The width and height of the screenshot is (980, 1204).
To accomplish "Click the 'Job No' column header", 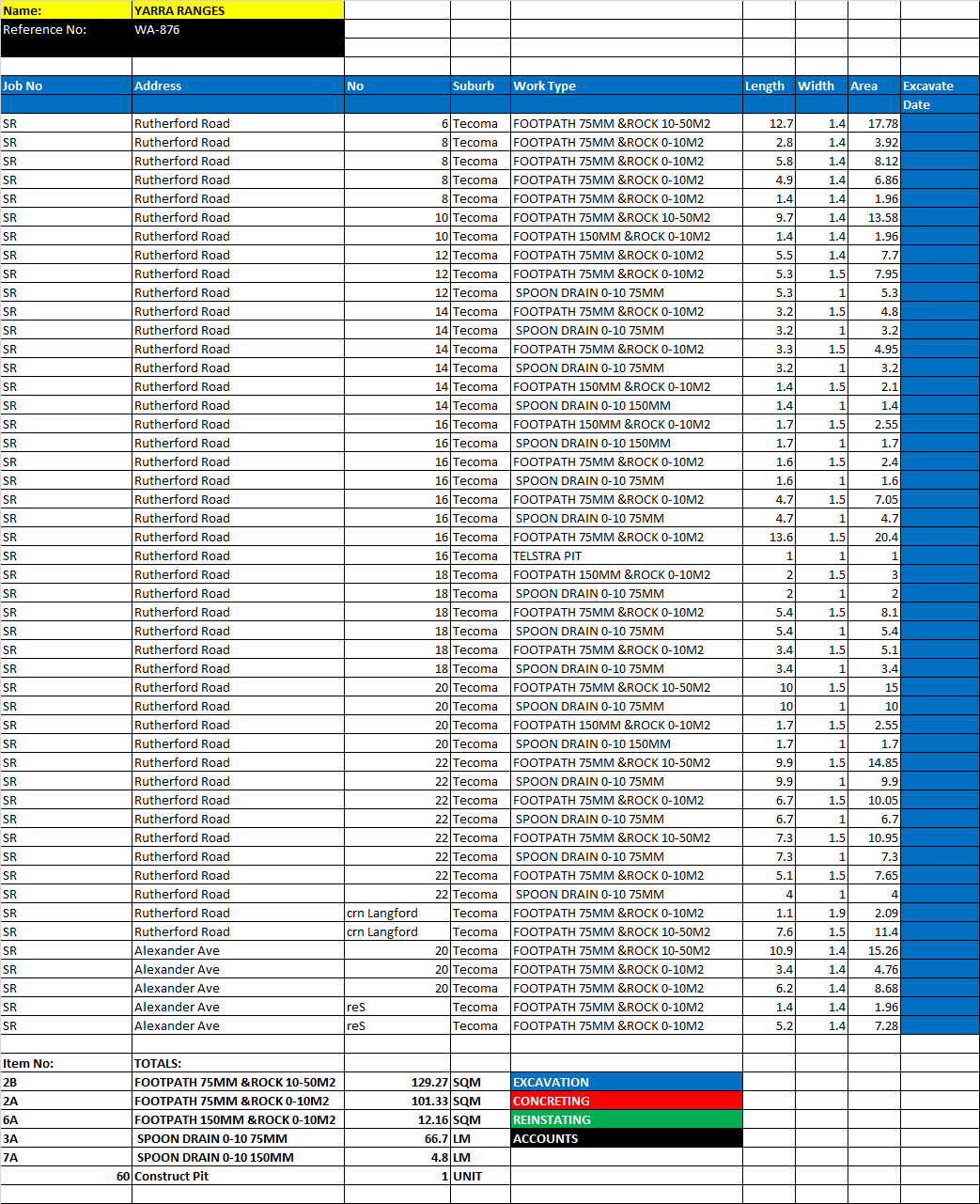I will (66, 86).
